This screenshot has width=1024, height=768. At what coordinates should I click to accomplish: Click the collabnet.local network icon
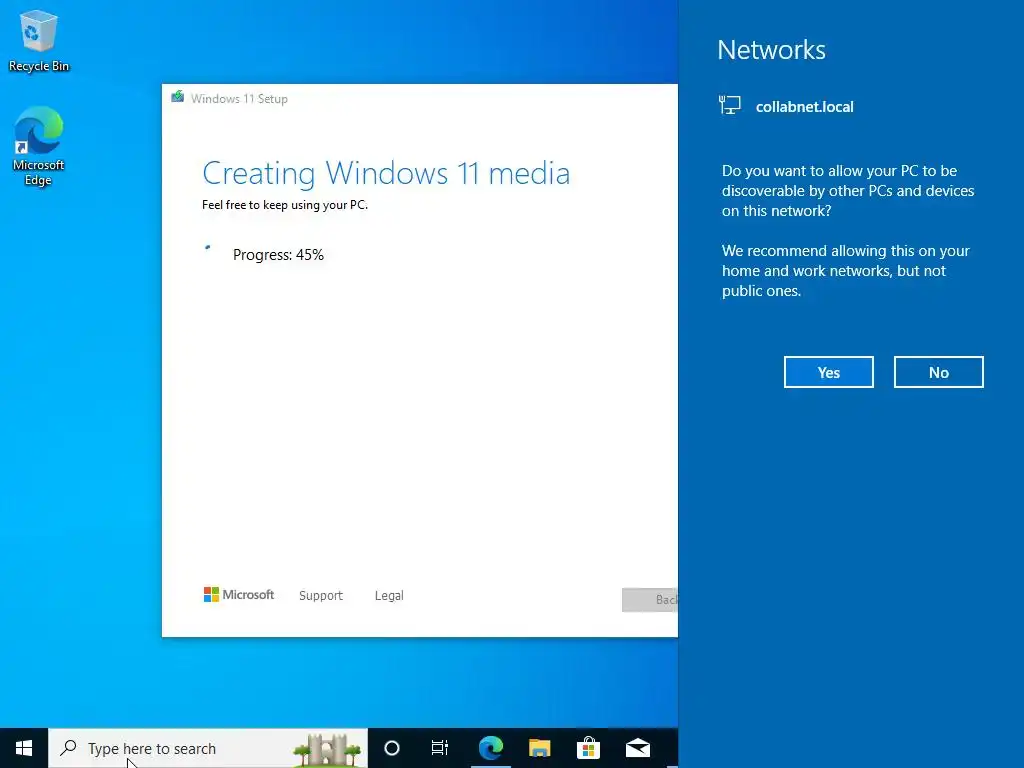(x=729, y=106)
